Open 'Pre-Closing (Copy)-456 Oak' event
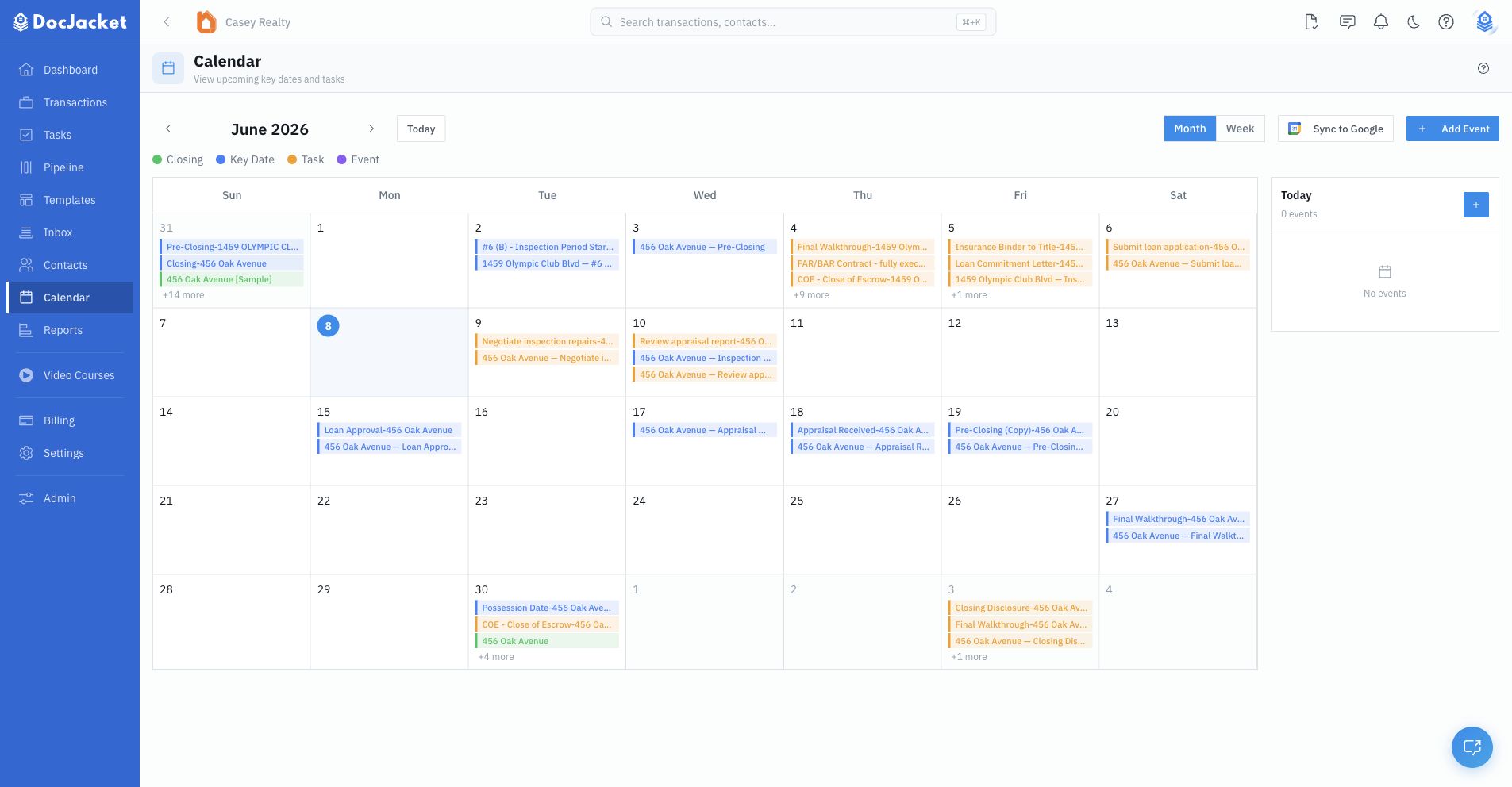 point(1020,430)
